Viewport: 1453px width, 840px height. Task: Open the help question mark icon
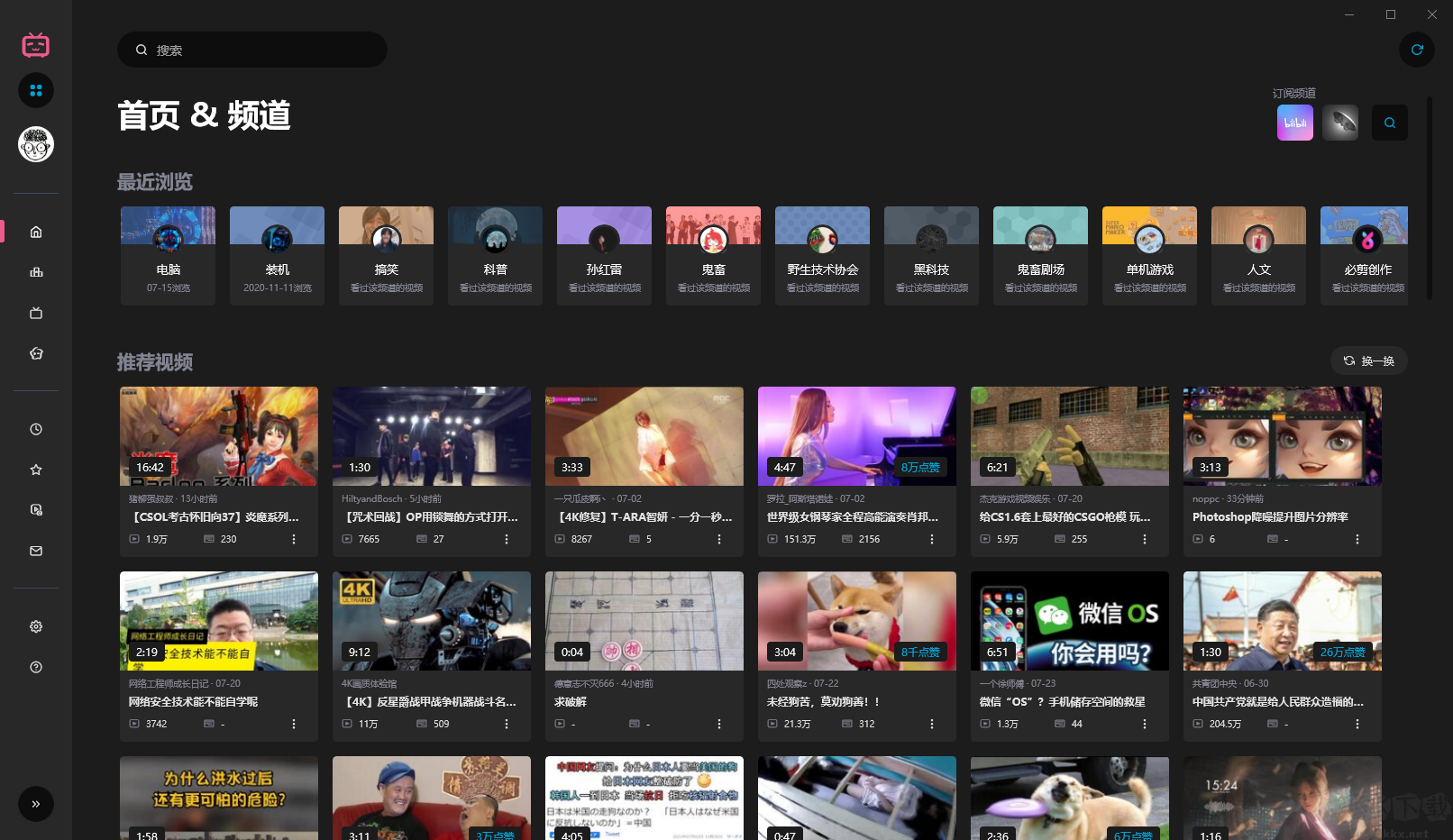36,667
